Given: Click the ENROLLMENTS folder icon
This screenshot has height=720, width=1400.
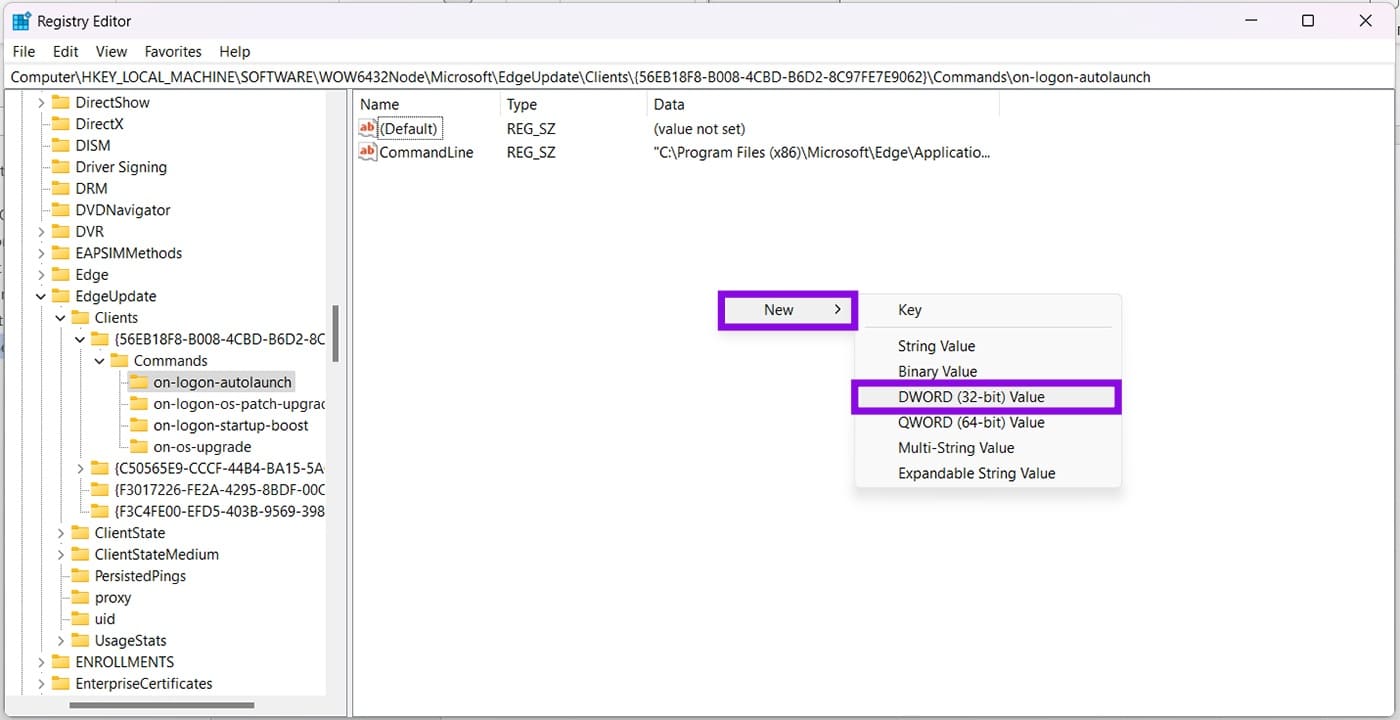Looking at the screenshot, I should (x=60, y=662).
